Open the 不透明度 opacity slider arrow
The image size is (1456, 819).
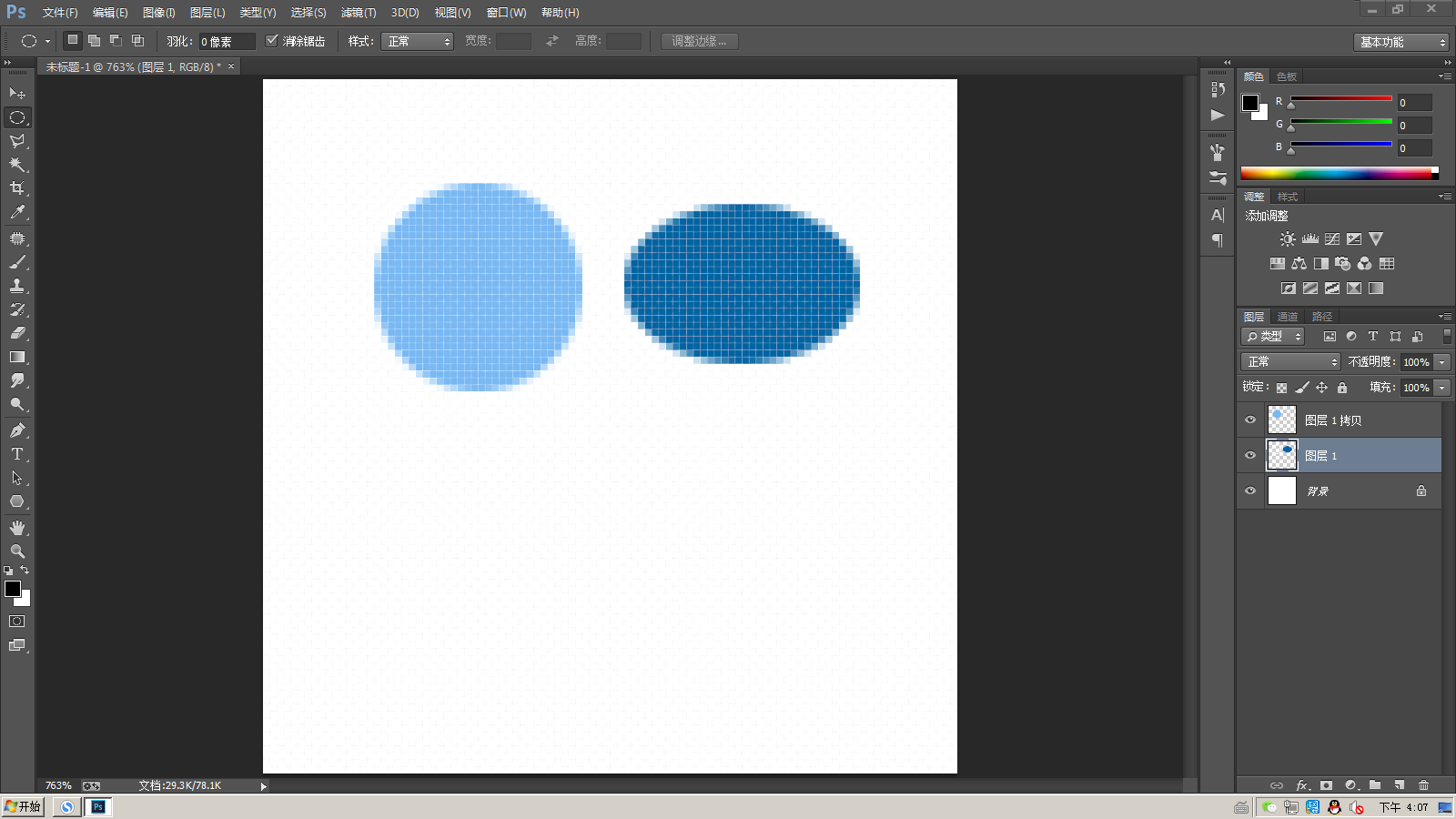[x=1442, y=362]
